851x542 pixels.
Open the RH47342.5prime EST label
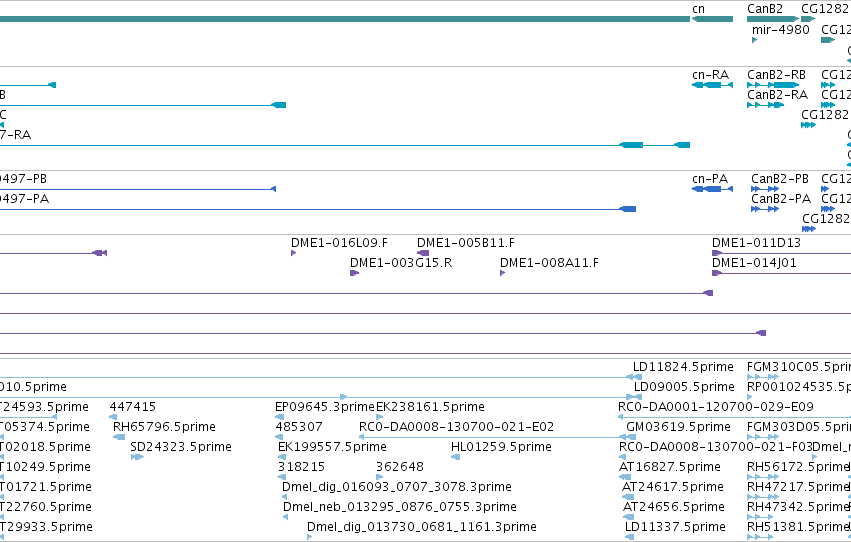(x=798, y=507)
